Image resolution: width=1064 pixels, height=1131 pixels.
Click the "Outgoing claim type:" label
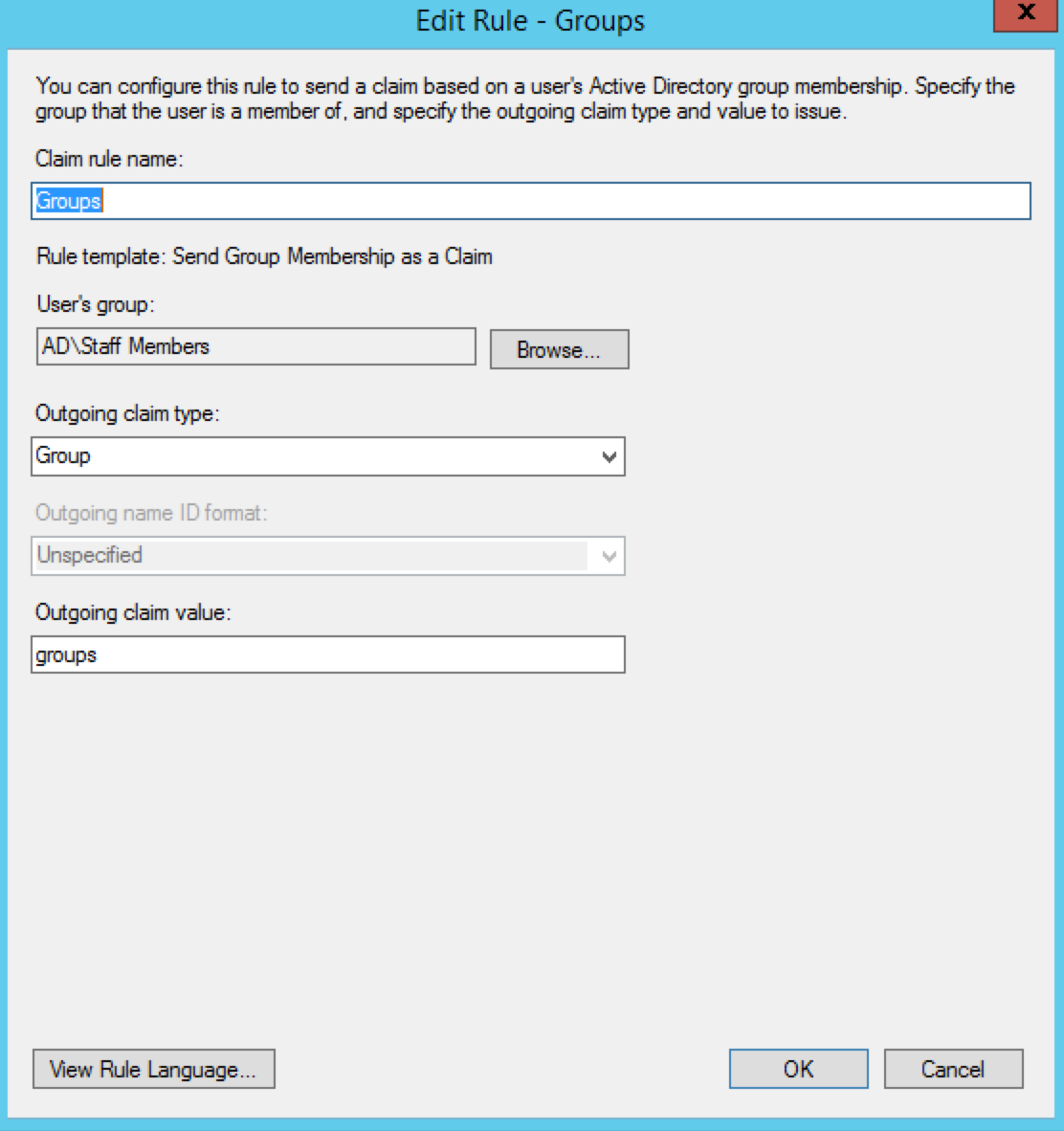127,413
